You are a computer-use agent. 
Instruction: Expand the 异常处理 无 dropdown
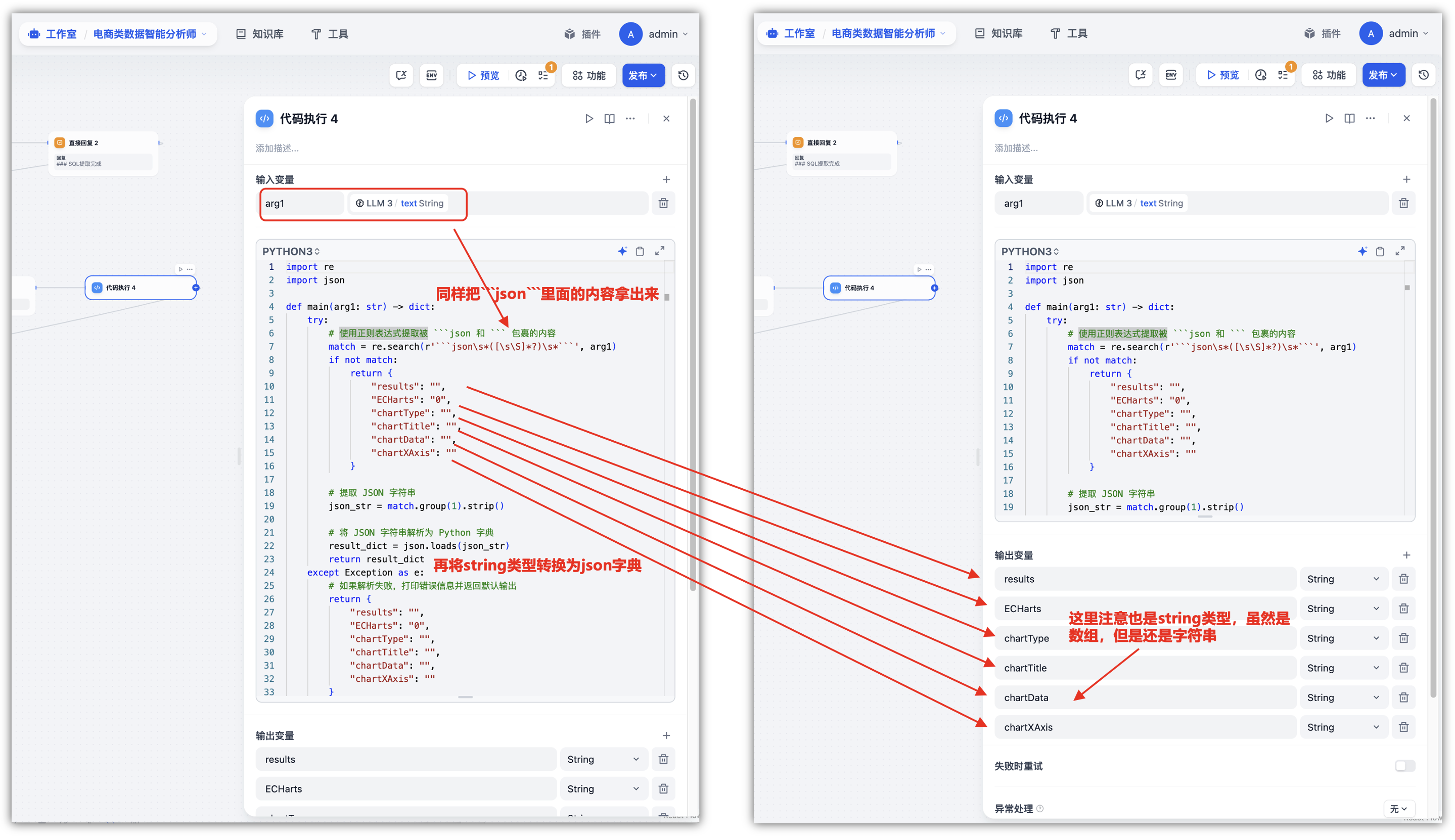pyautogui.click(x=1398, y=808)
